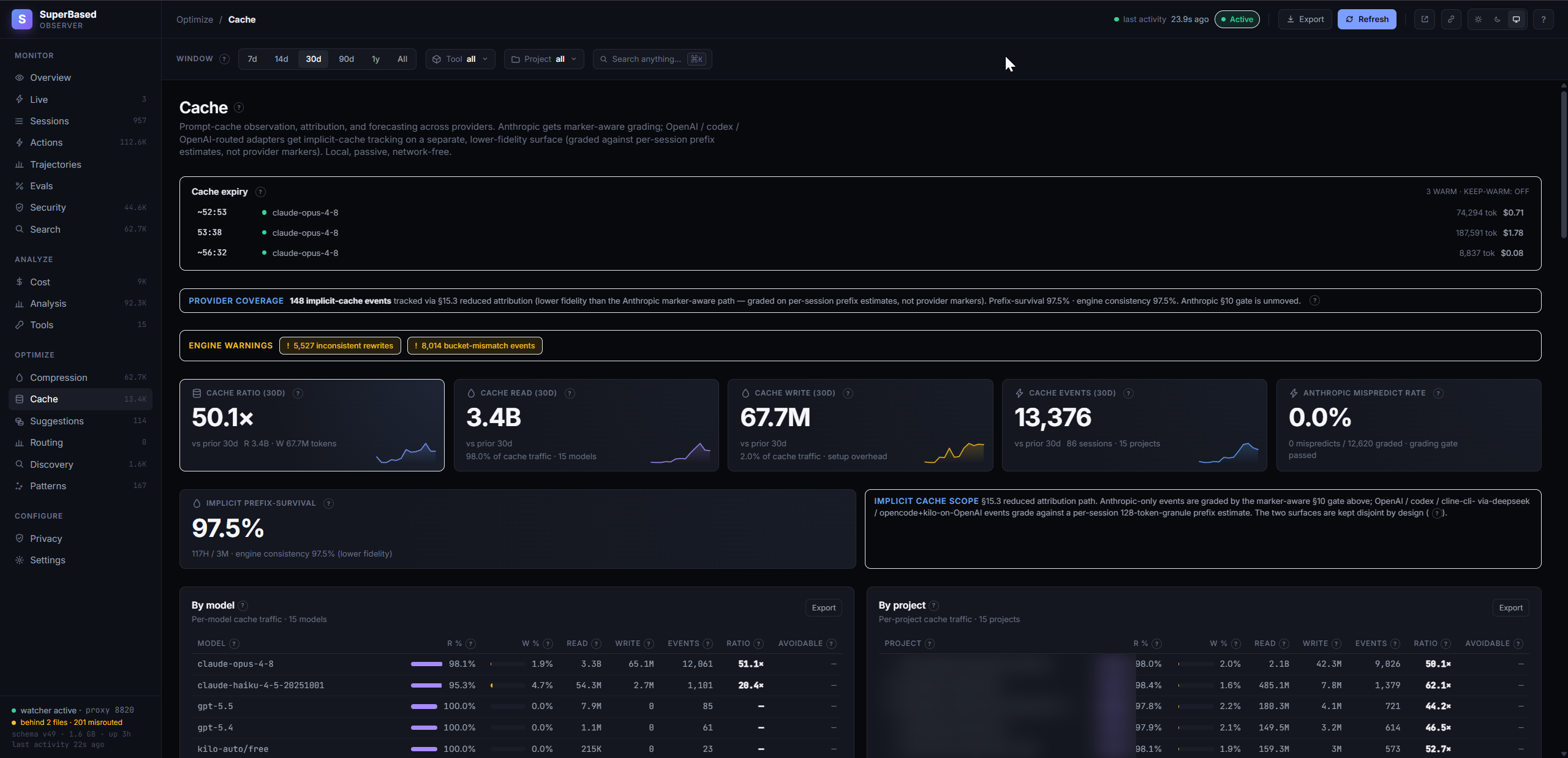
Task: Sort By model table by RATIO column
Action: click(x=738, y=644)
